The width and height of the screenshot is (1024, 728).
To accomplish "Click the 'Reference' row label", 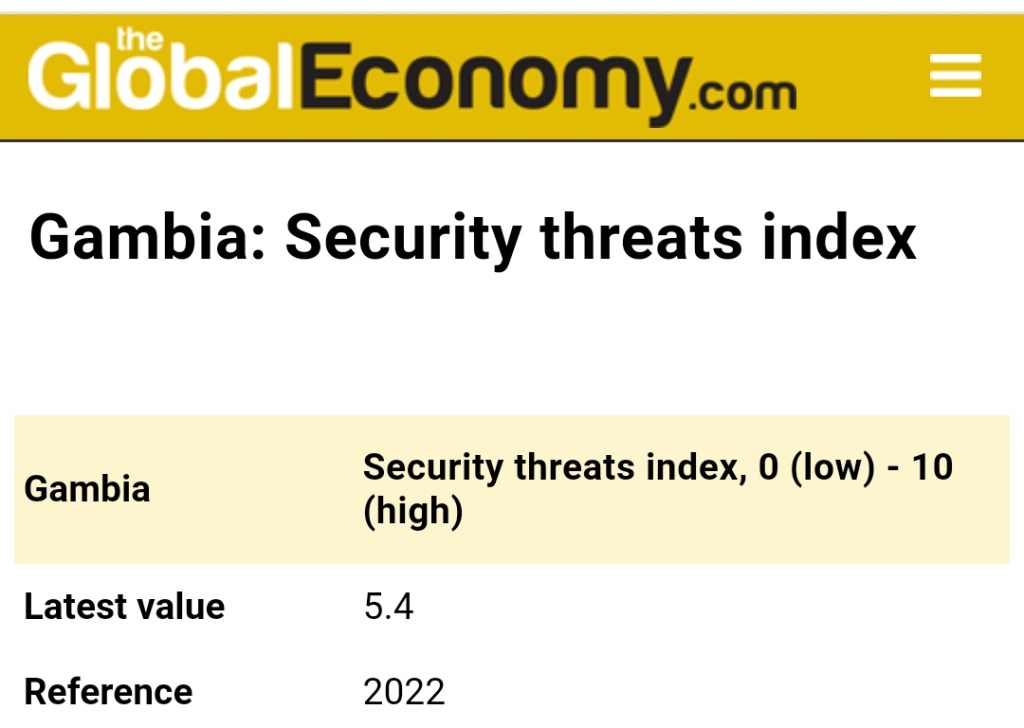I will tap(108, 691).
